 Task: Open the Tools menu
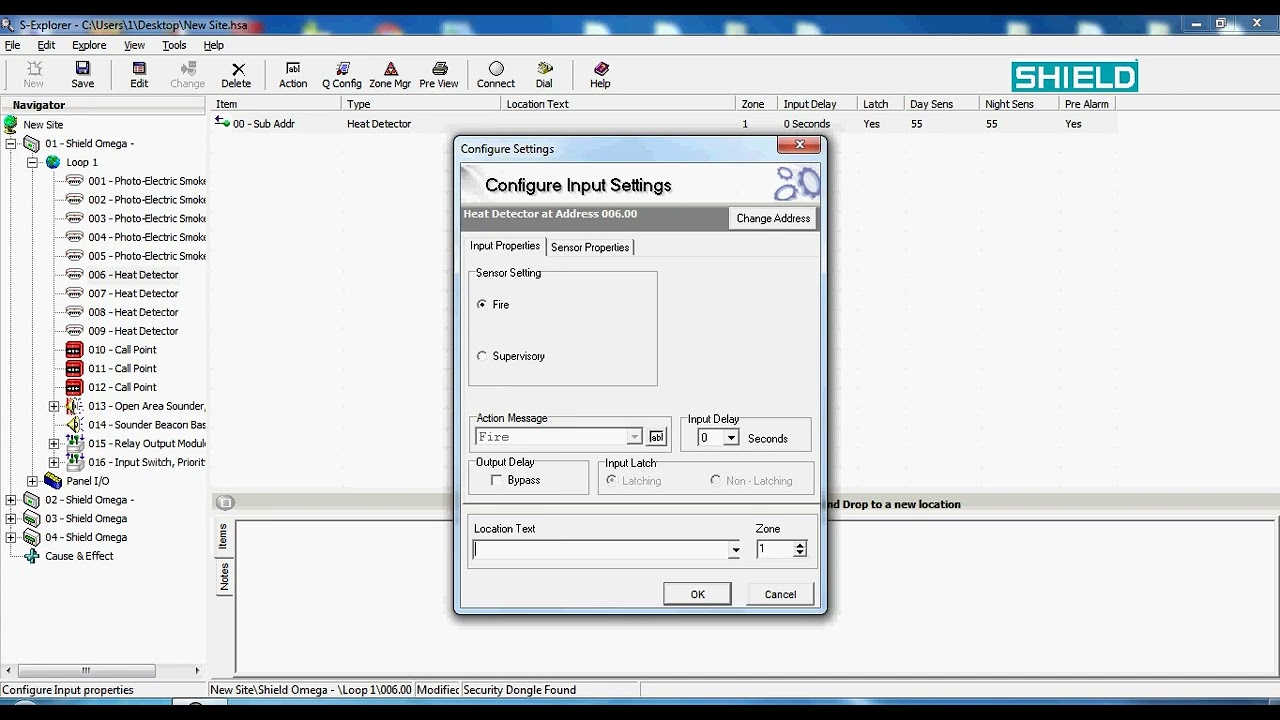point(174,45)
